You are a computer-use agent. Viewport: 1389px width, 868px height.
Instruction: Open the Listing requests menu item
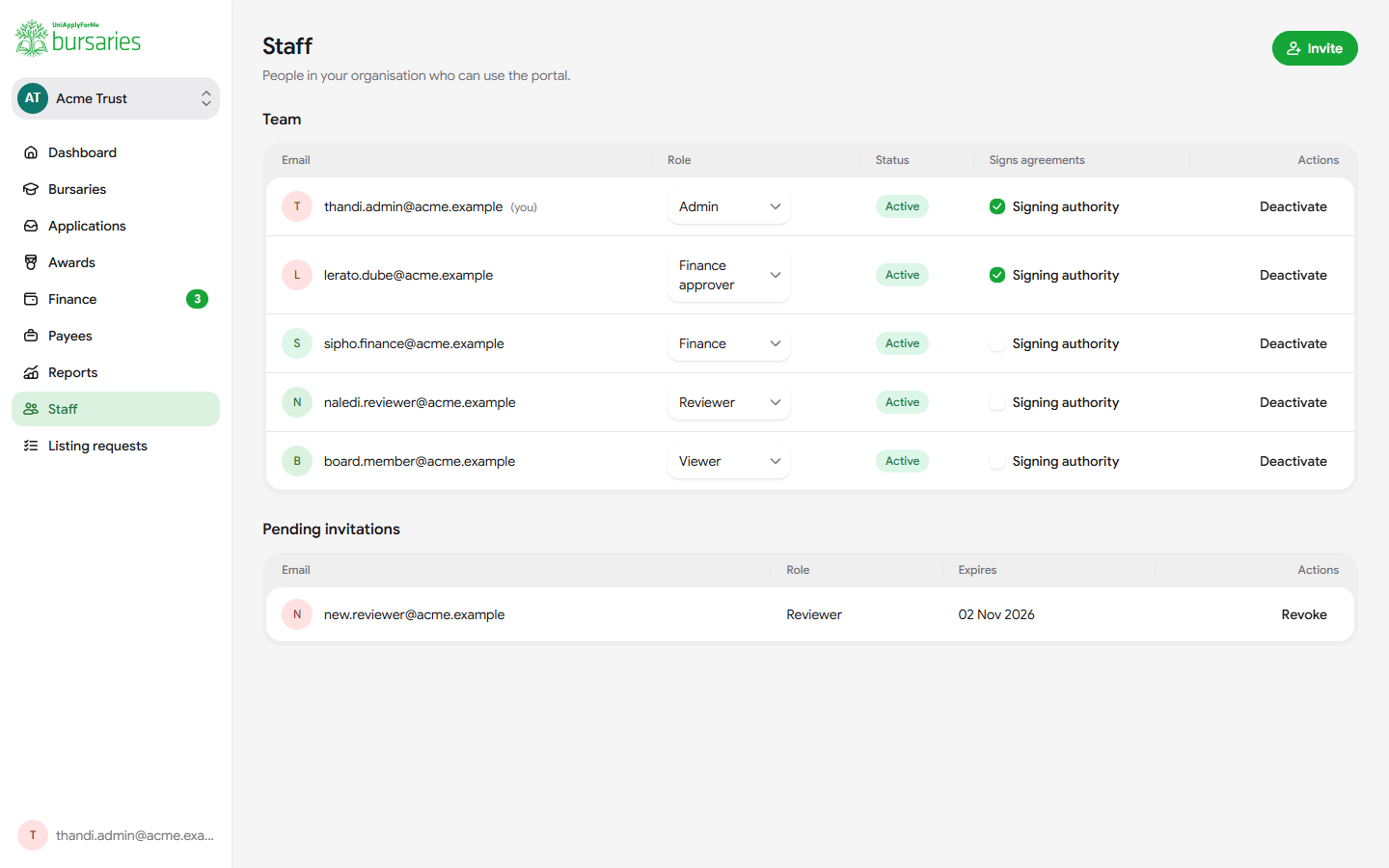[116, 446]
